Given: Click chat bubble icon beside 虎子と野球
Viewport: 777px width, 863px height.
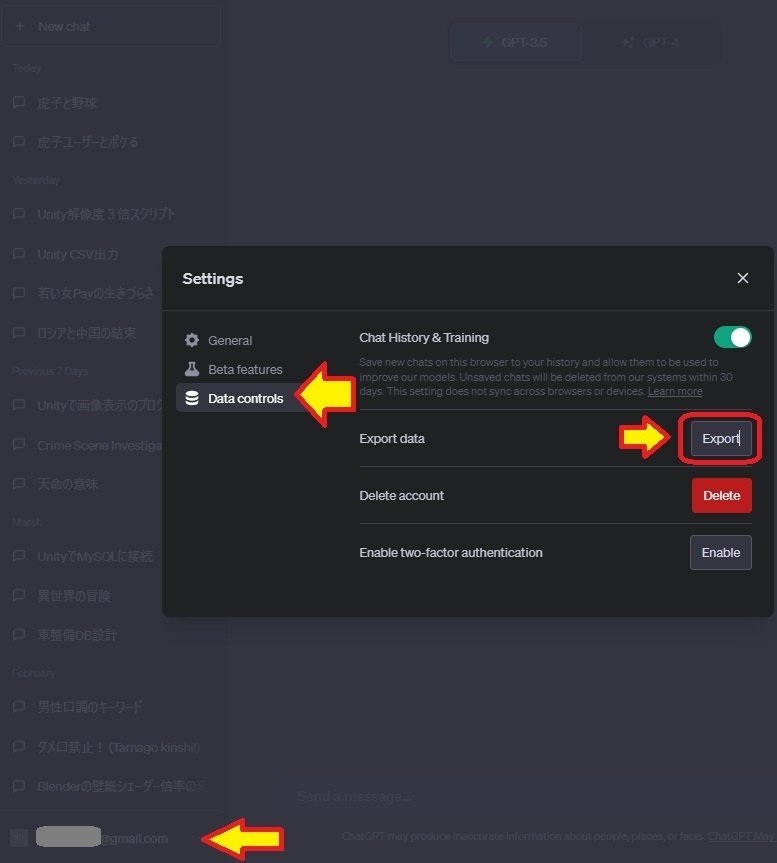Looking at the screenshot, I should [19, 102].
